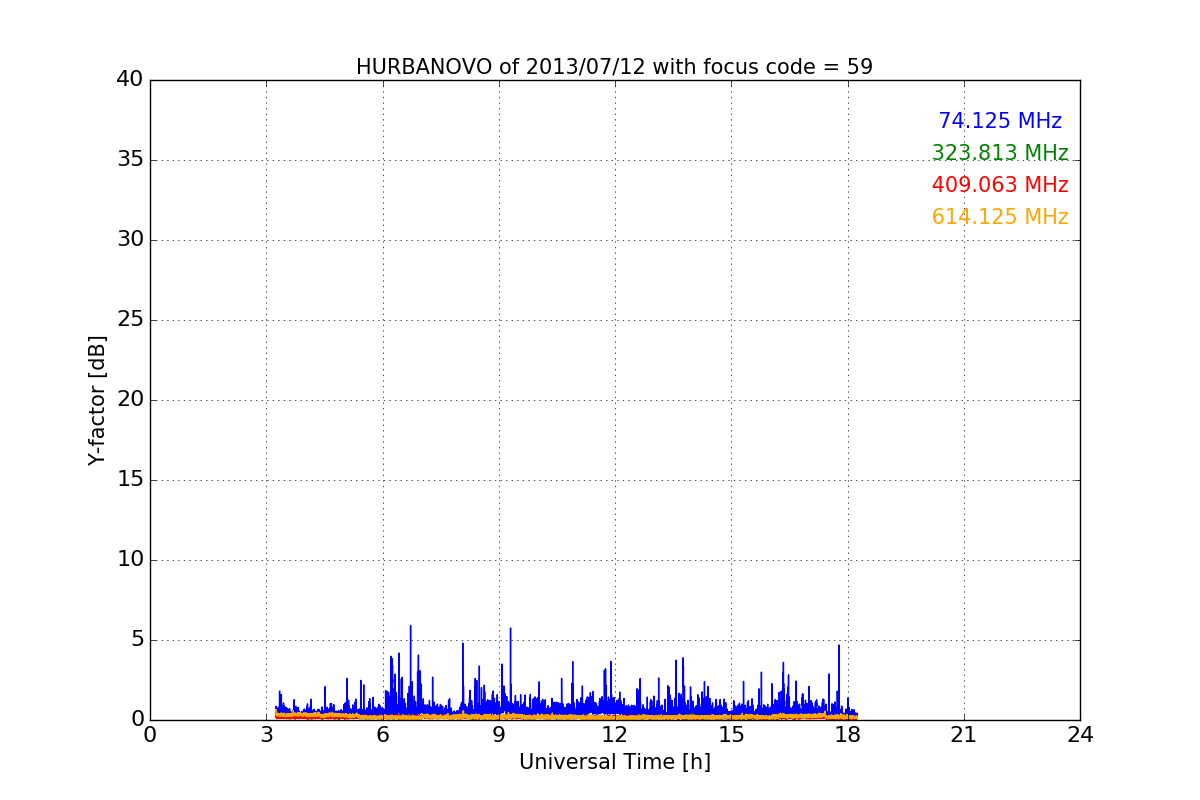Click the y-axis tick label 5

point(137,640)
